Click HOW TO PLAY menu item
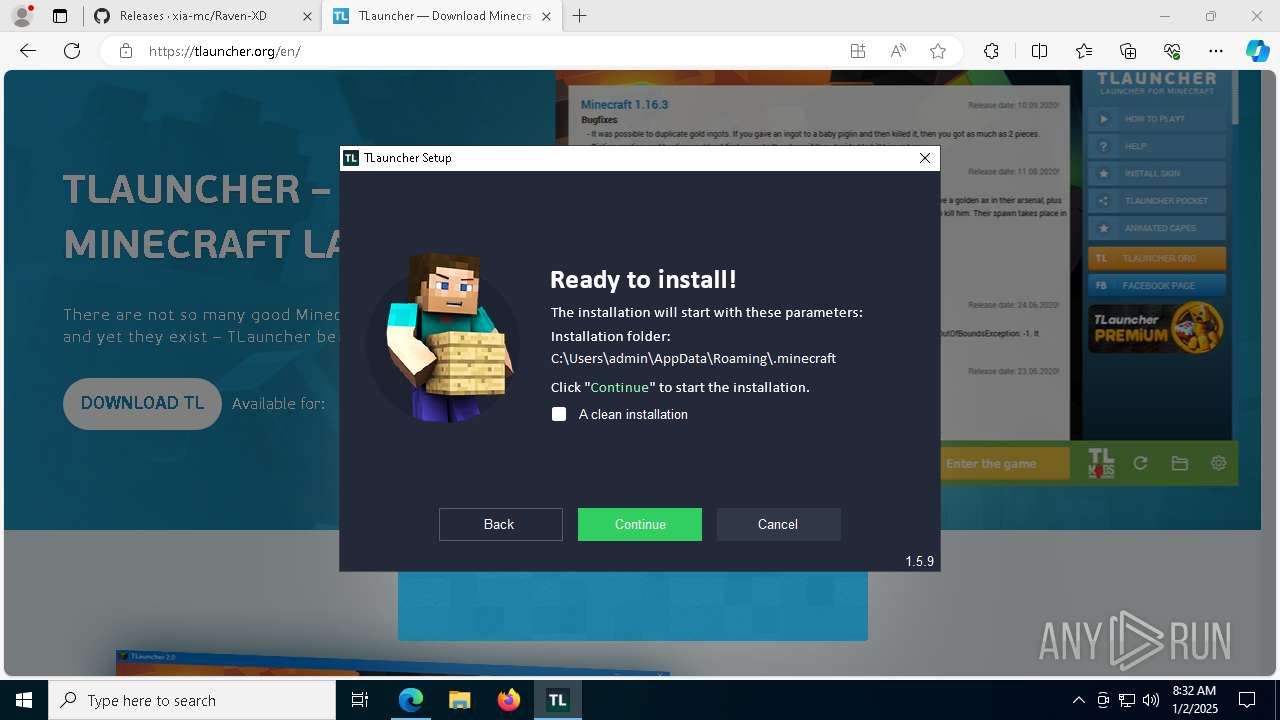Screen dimensions: 1280x720 (1157, 118)
